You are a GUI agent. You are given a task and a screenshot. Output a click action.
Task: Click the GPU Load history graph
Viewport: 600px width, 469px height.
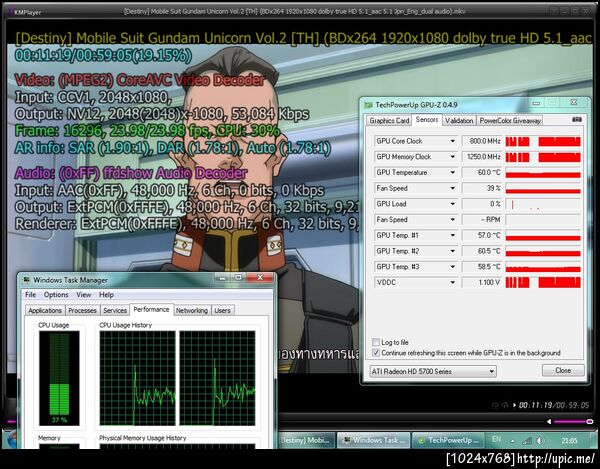(x=543, y=204)
